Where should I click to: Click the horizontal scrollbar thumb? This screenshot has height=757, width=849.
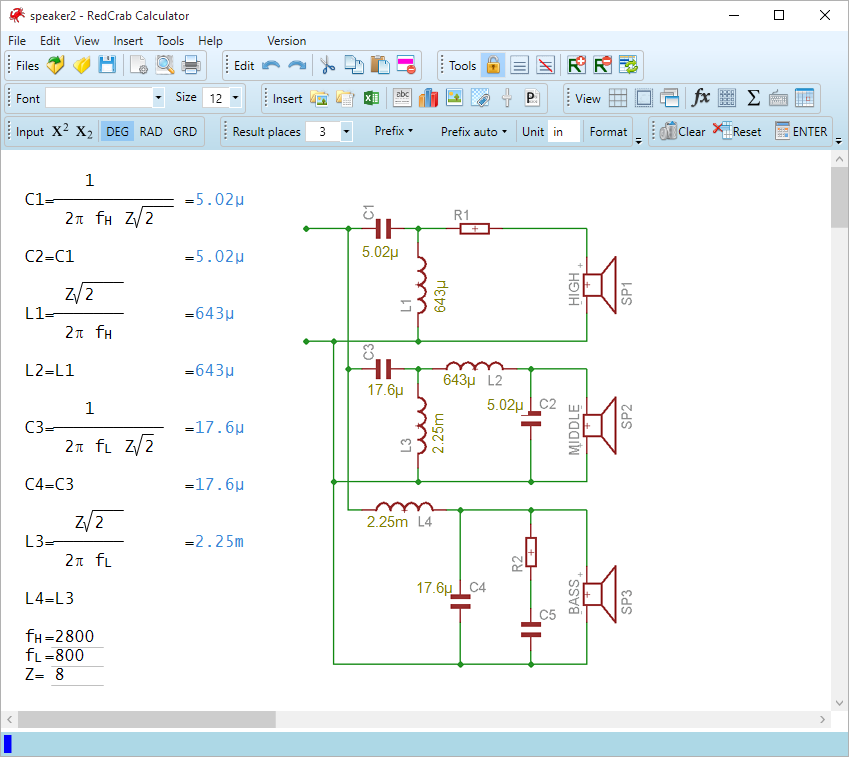146,719
